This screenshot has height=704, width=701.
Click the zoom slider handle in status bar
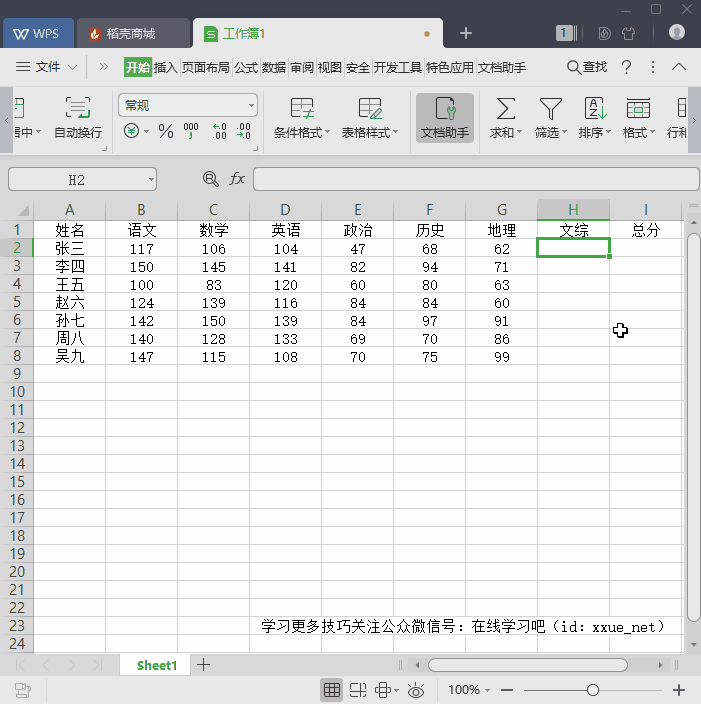[x=593, y=690]
